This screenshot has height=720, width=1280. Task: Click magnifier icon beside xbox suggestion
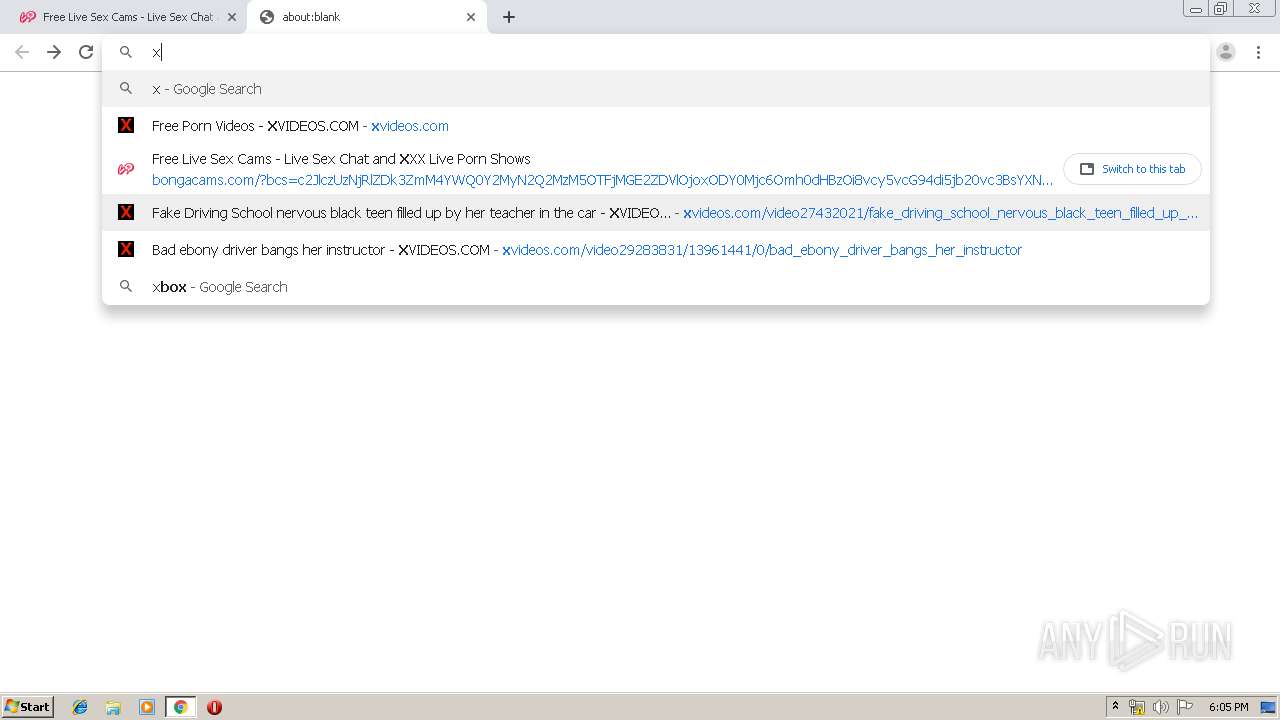(126, 287)
